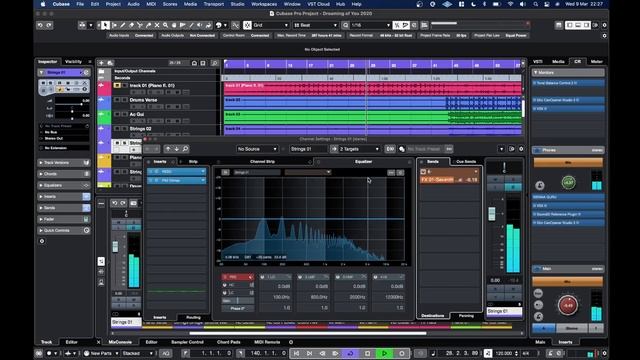Enable the HC high-cut filter
Viewport: 640px width, 360px height.
[x=225, y=285]
